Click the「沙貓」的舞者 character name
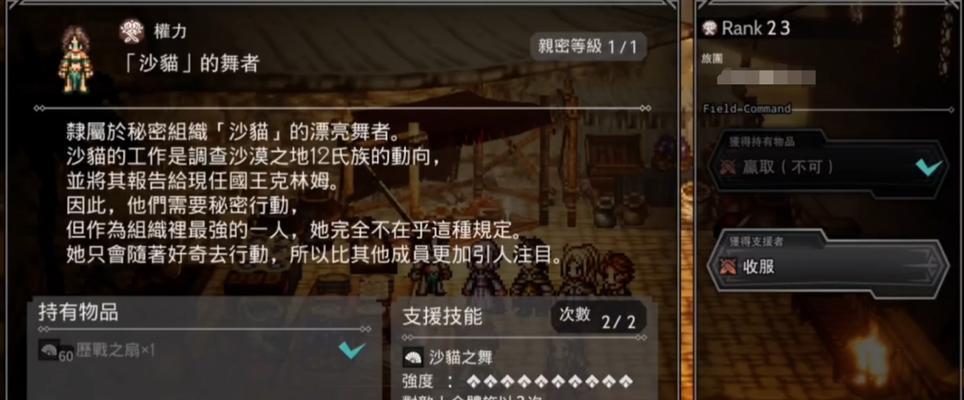The width and height of the screenshot is (964, 400). (x=189, y=64)
